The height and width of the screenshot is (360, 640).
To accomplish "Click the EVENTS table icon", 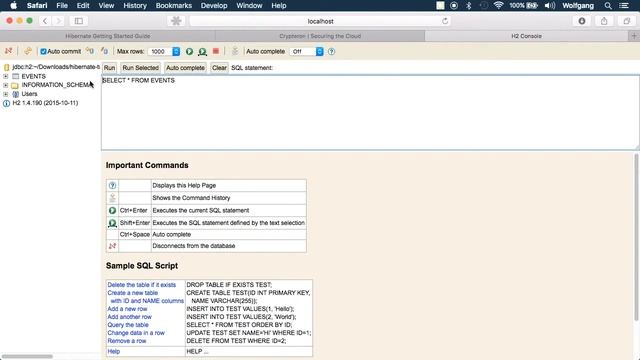I will (16, 76).
